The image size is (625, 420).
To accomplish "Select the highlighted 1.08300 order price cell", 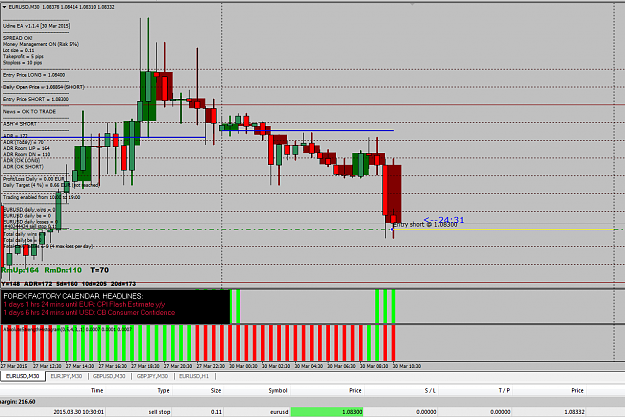I will 327,412.
